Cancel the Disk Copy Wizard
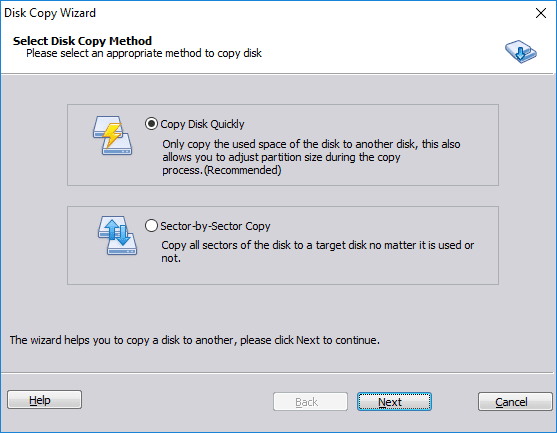This screenshot has width=557, height=433. coord(515,401)
